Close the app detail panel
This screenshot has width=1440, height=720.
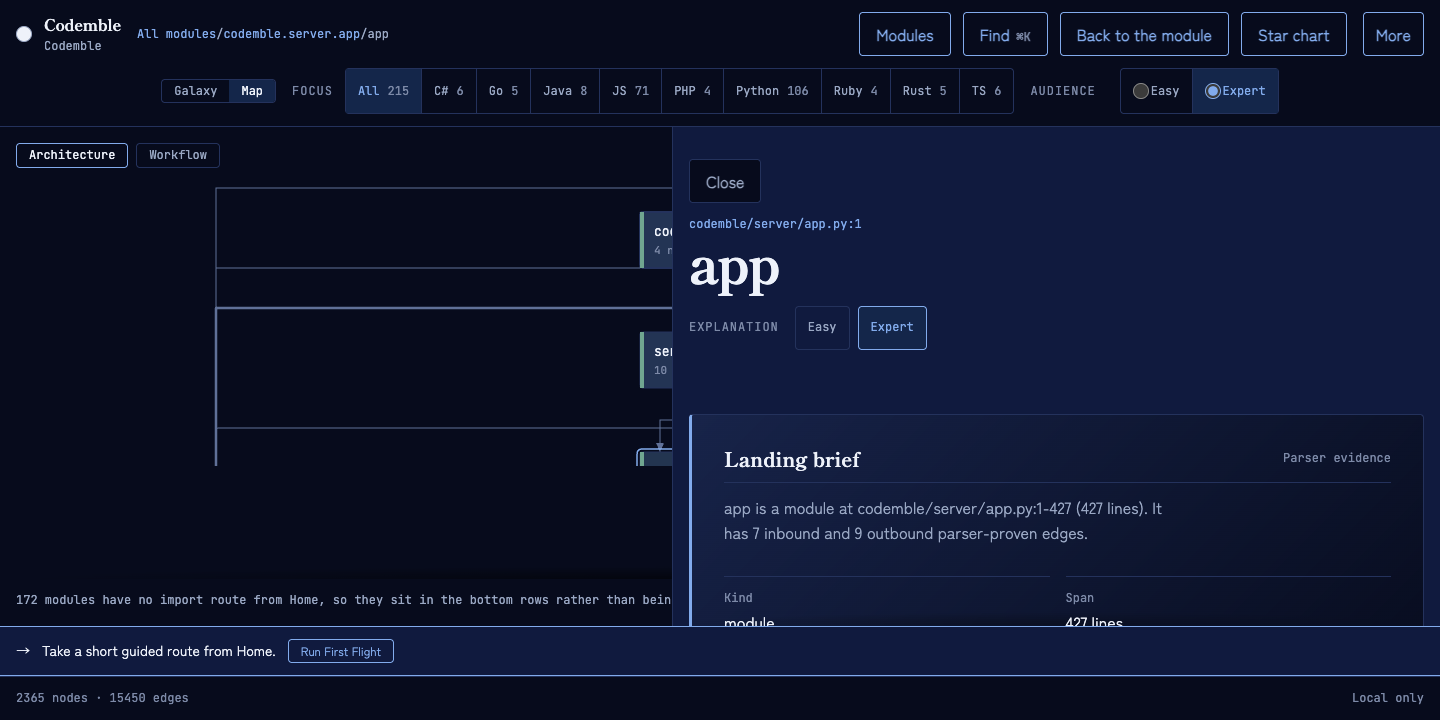pyautogui.click(x=725, y=182)
